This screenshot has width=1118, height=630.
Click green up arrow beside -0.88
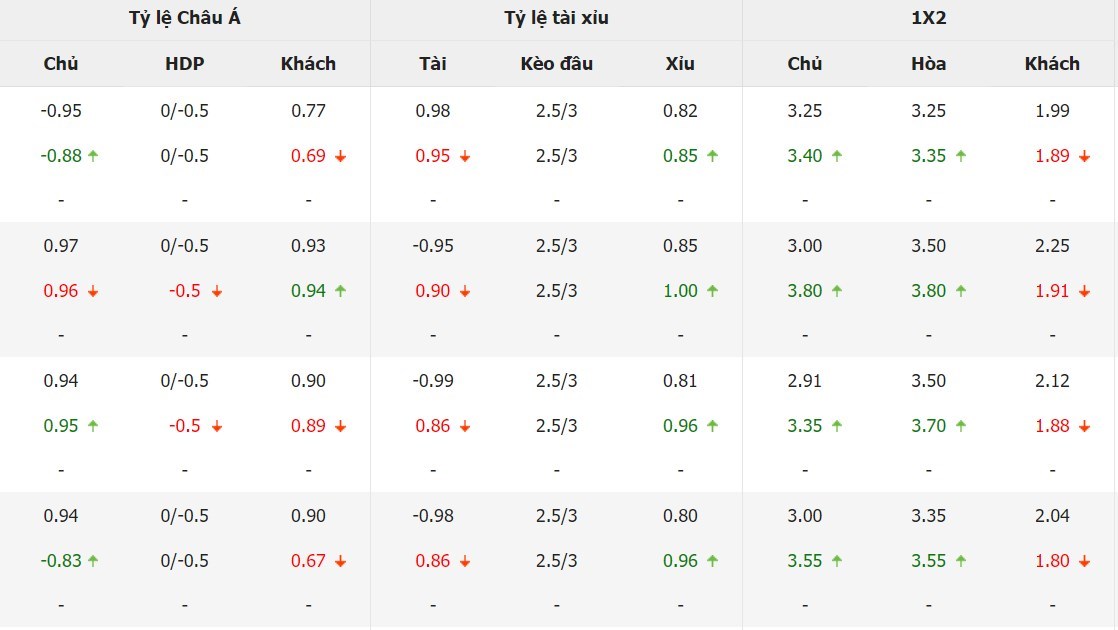[x=93, y=155]
